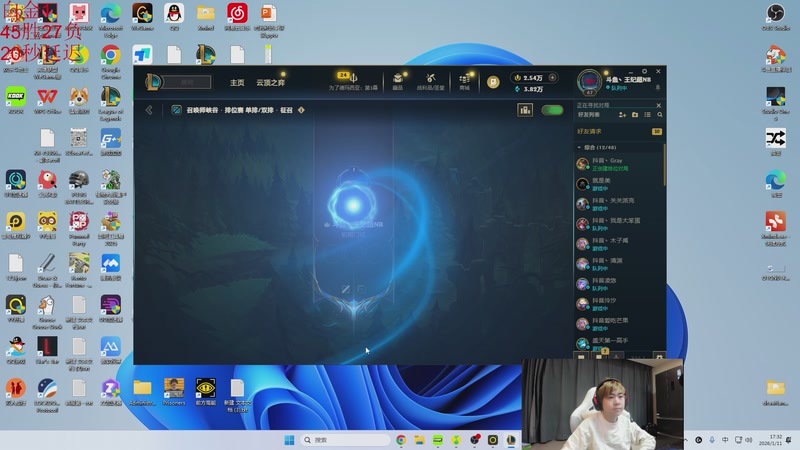Open the 主页 home tab

coord(237,83)
